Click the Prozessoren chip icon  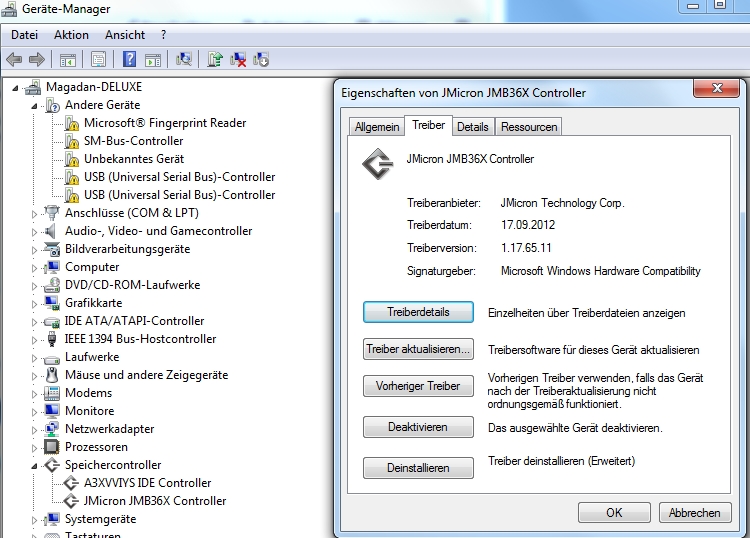(52, 447)
